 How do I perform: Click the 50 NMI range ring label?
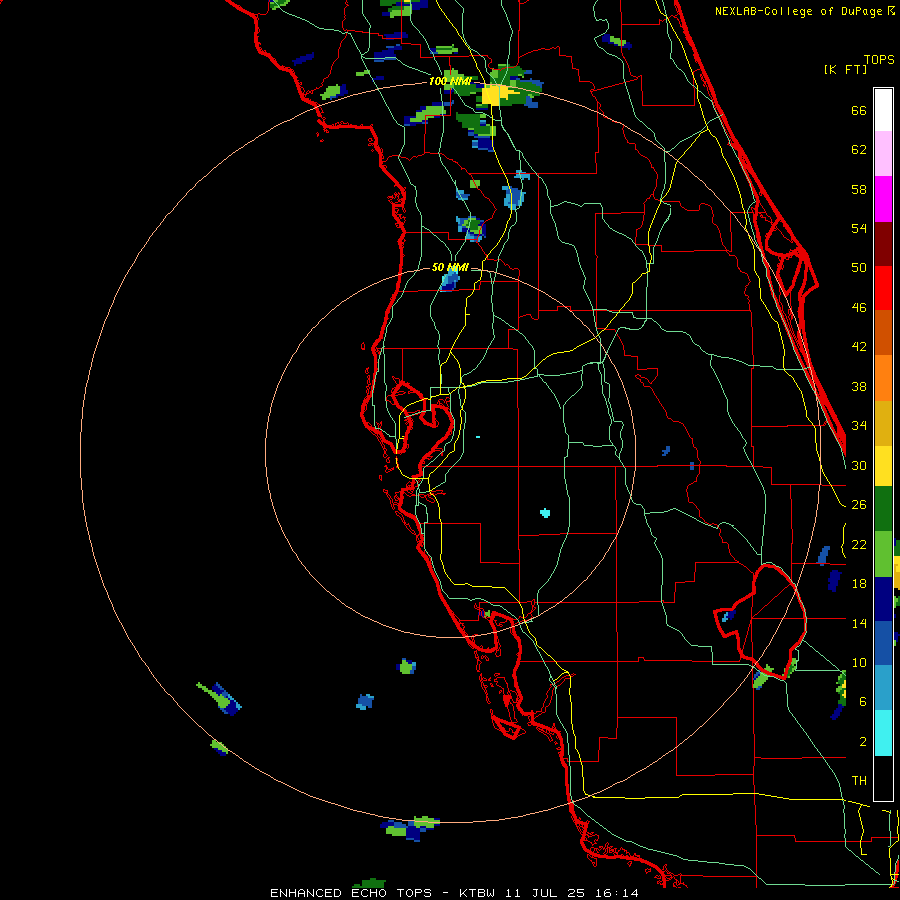click(x=450, y=267)
